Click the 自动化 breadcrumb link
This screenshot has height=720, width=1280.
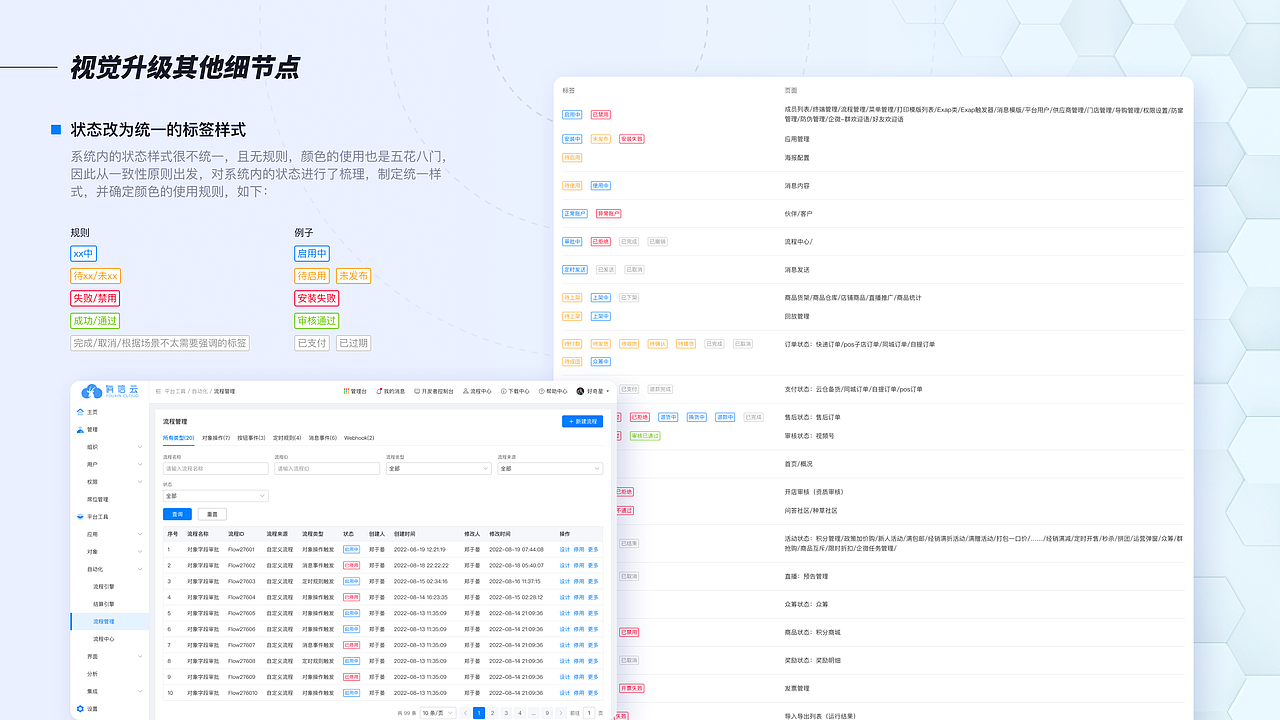pyautogui.click(x=200, y=391)
